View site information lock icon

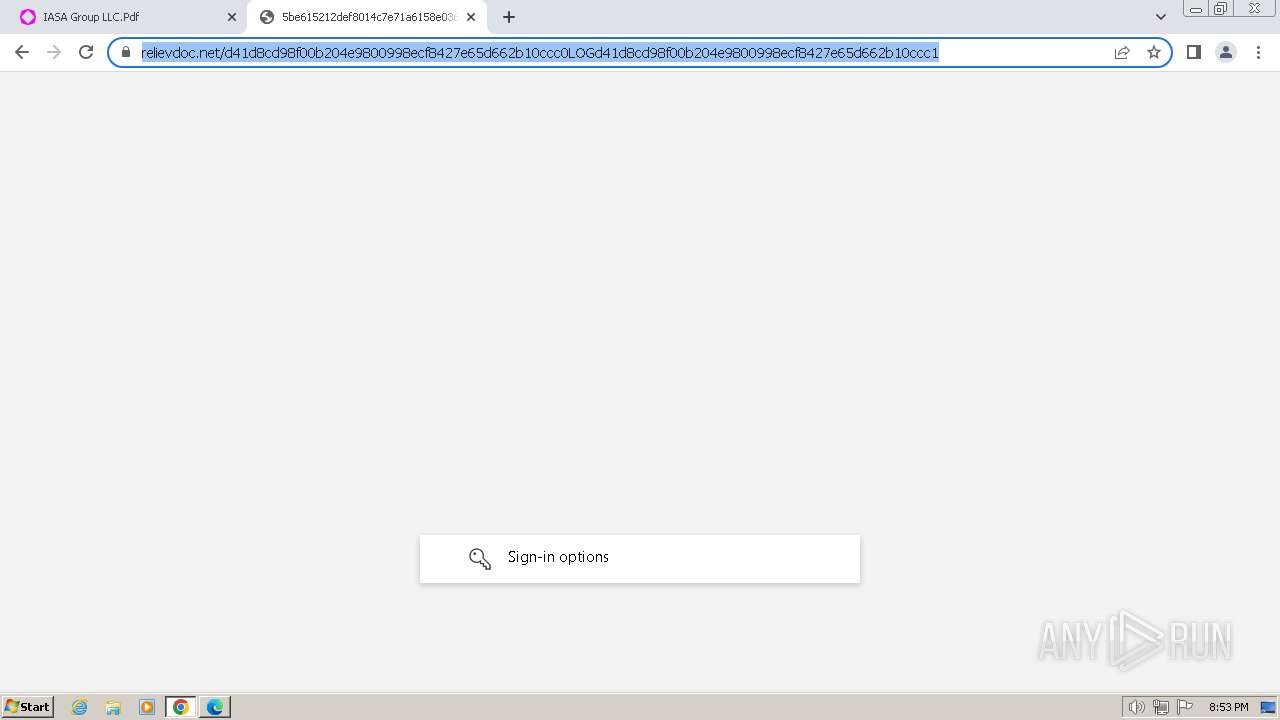(126, 52)
